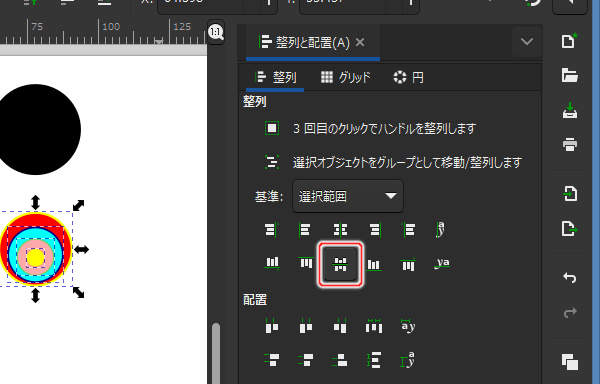The width and height of the screenshot is (600, 384).
Task: Expand the dock panel chevron menu
Action: click(x=527, y=41)
